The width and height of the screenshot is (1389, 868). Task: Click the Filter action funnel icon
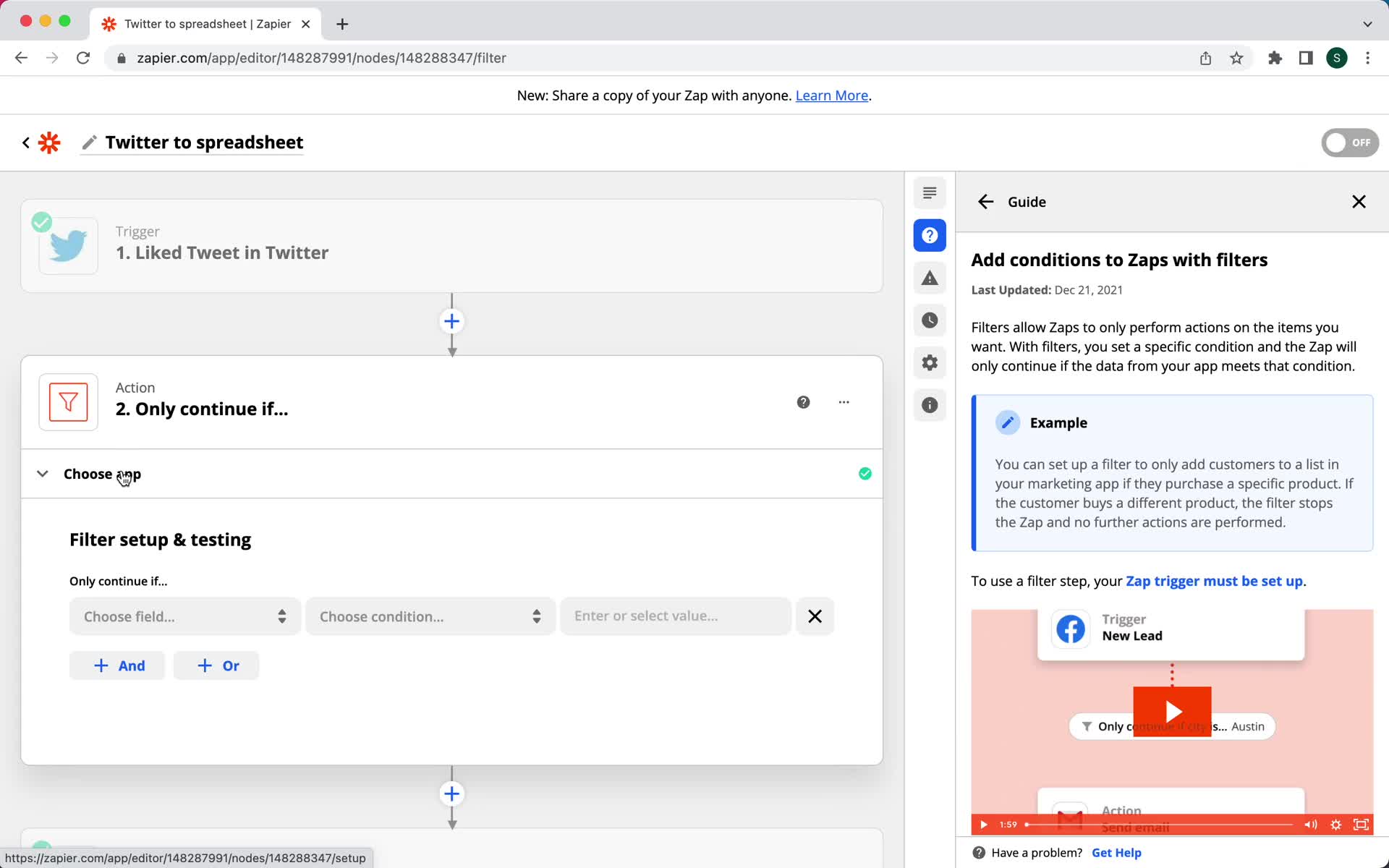pyautogui.click(x=67, y=401)
